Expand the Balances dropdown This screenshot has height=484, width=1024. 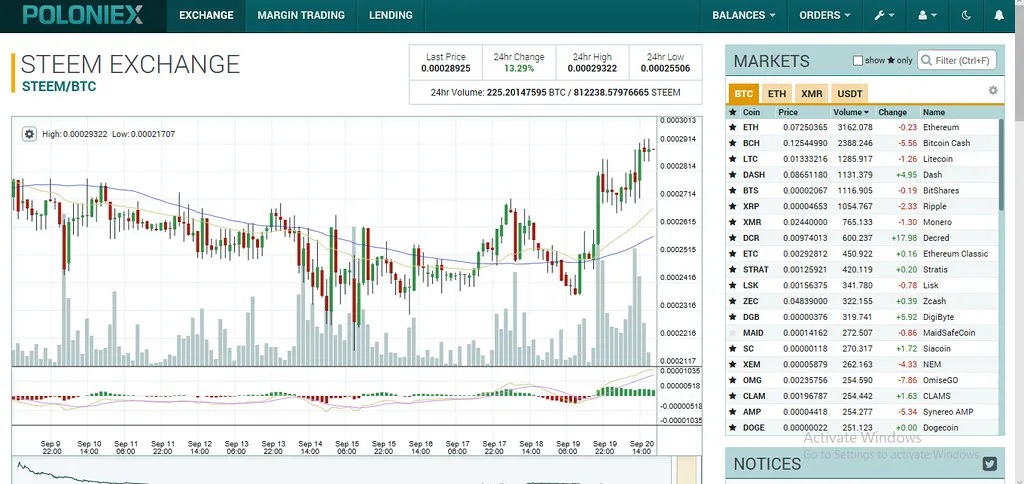(x=744, y=15)
